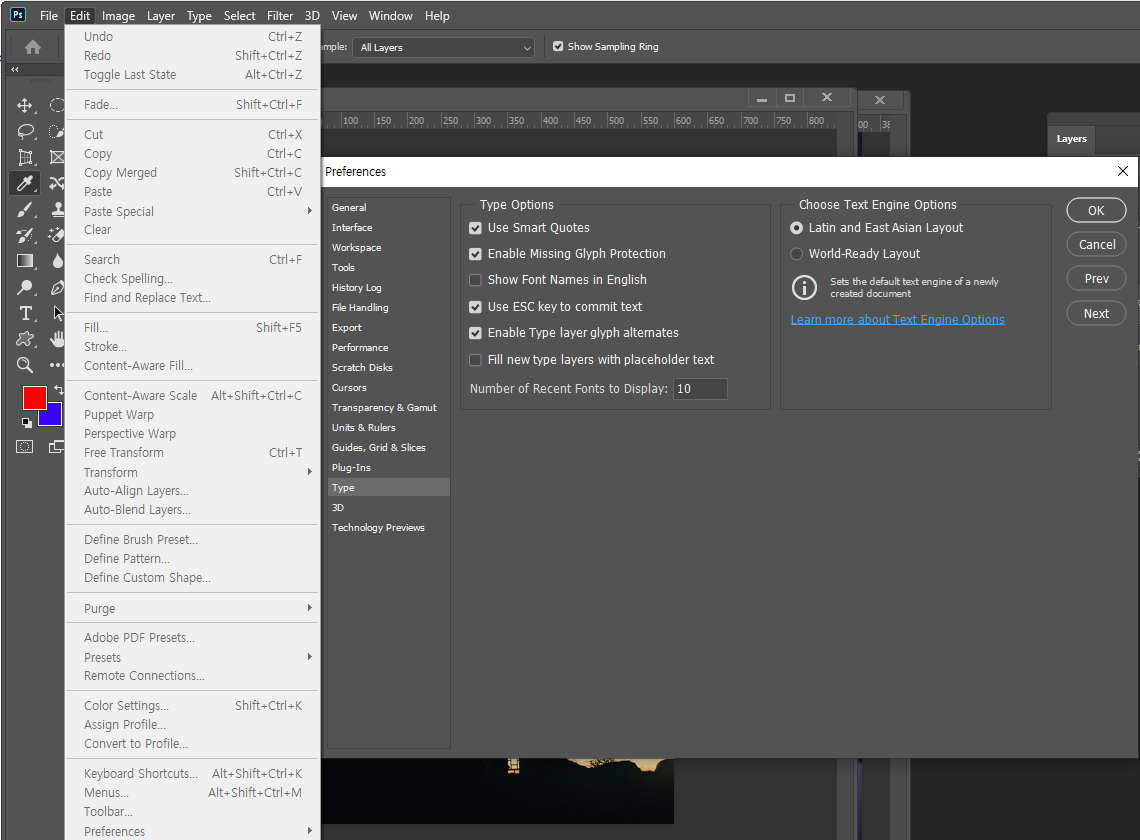Expand the Preferences submenu in Edit menu
Viewport: 1140px width, 840px height.
tap(193, 831)
